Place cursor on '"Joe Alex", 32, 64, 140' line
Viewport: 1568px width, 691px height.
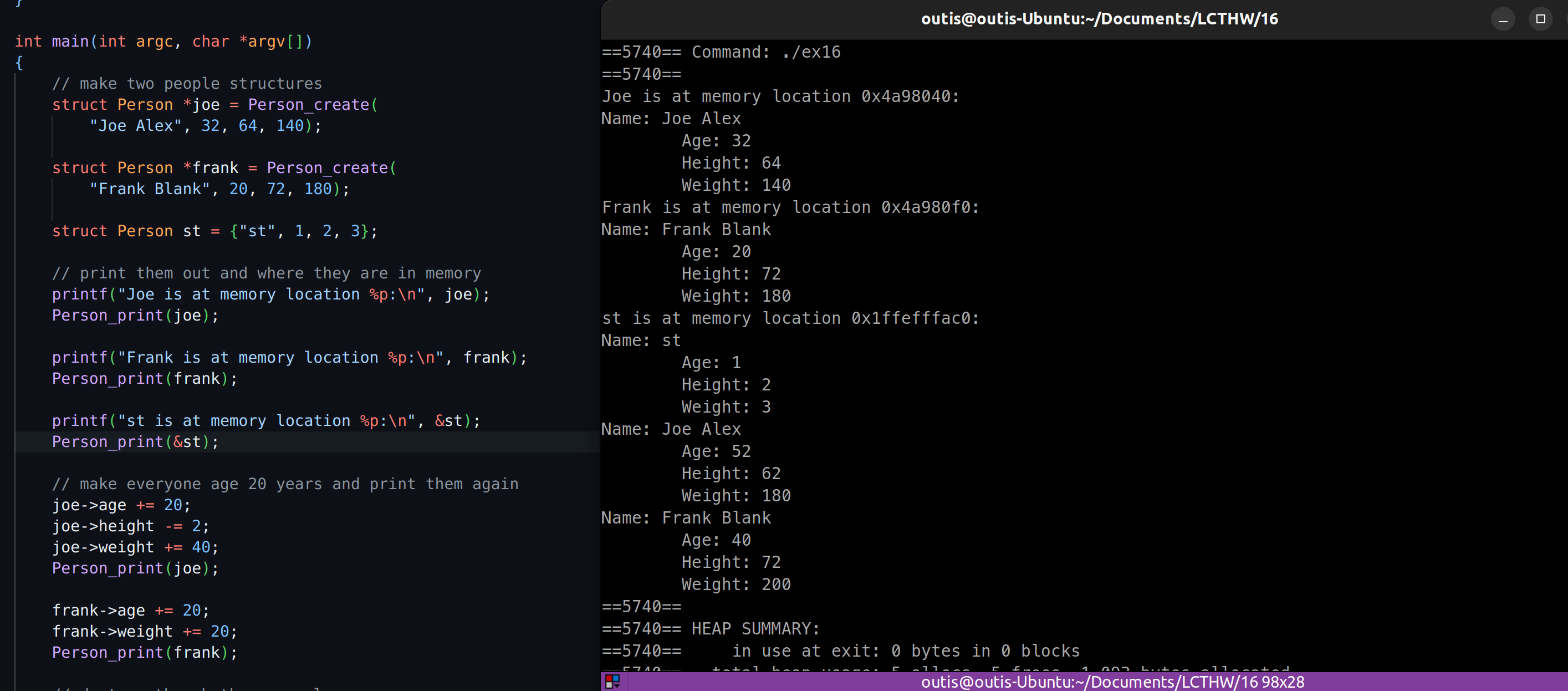coord(205,126)
